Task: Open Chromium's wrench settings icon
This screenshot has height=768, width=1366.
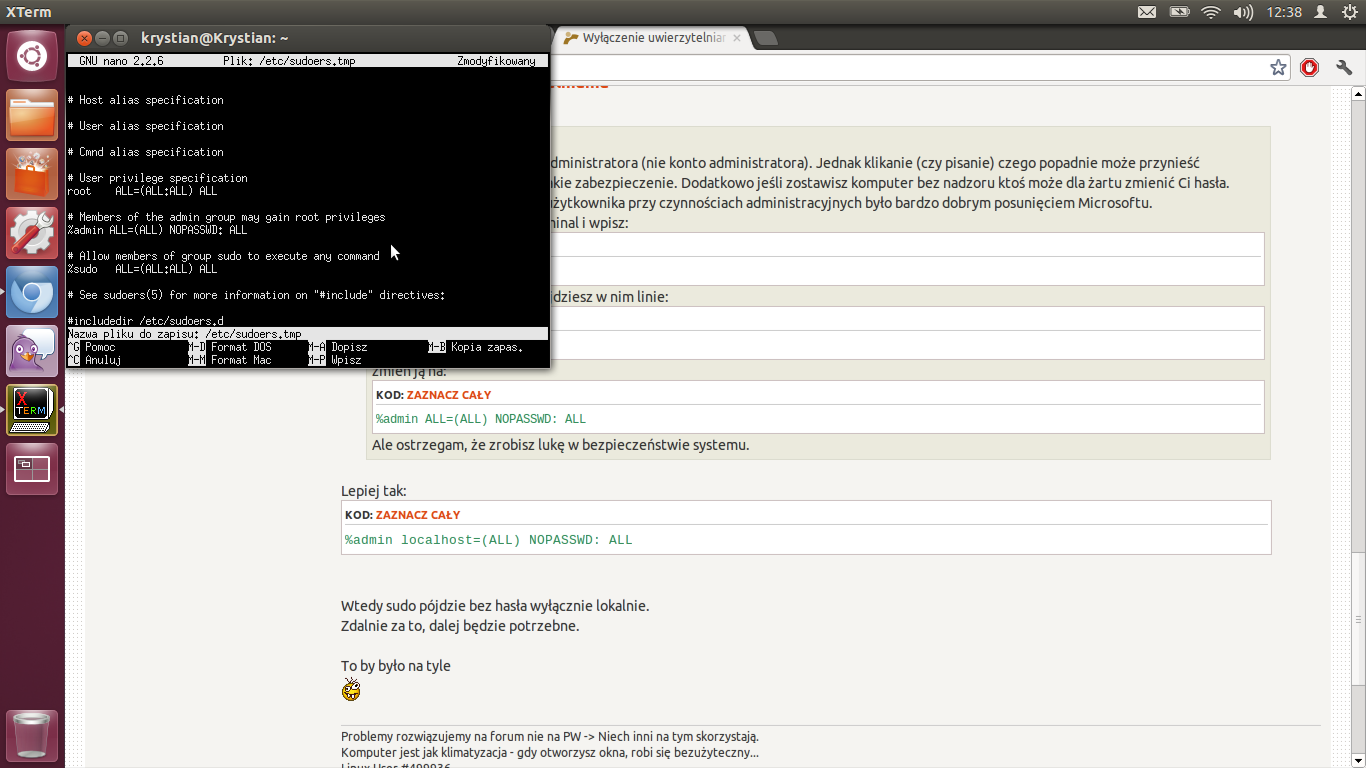Action: [x=1344, y=67]
